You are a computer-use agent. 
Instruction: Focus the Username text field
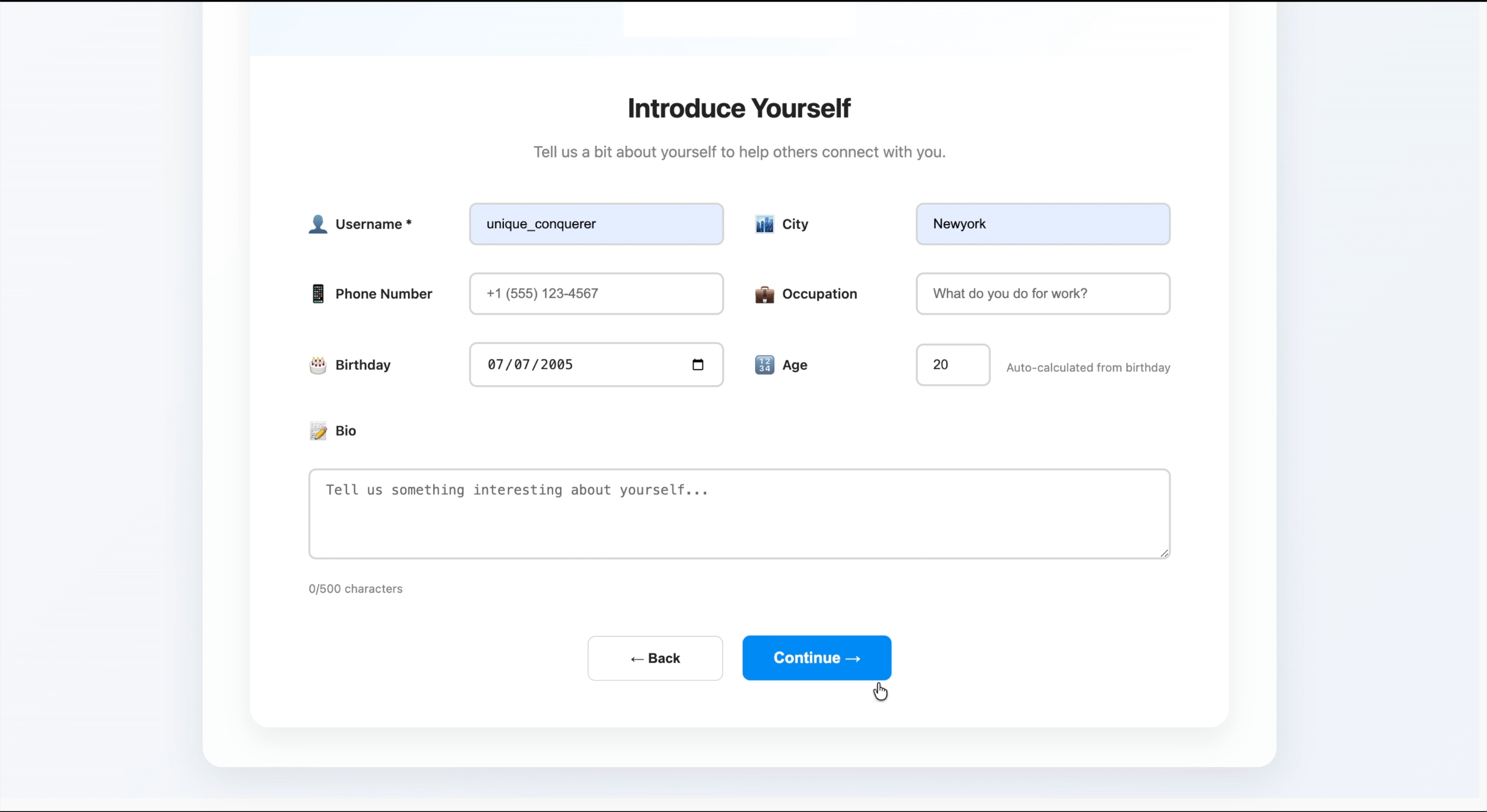(596, 224)
